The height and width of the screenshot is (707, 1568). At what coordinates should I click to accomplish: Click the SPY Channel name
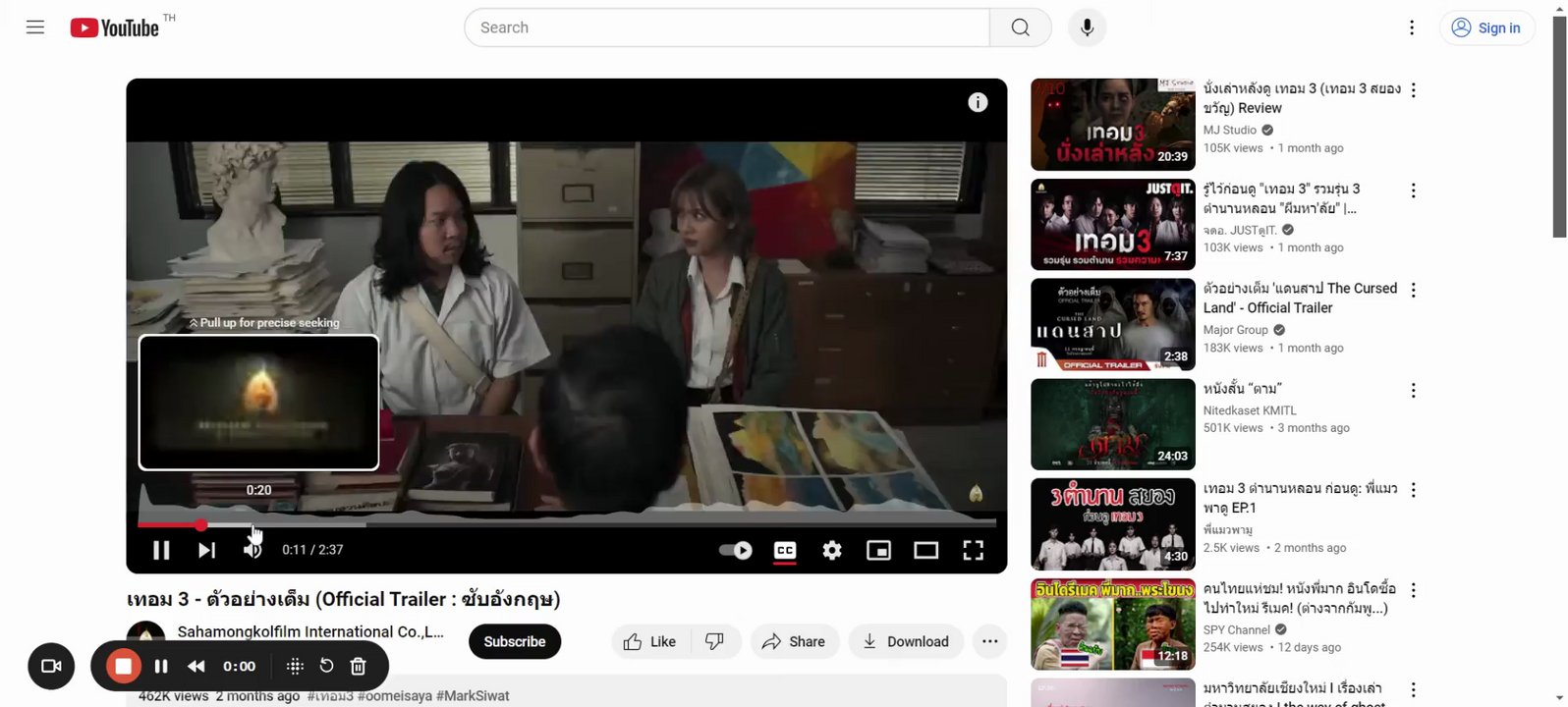pos(1237,629)
